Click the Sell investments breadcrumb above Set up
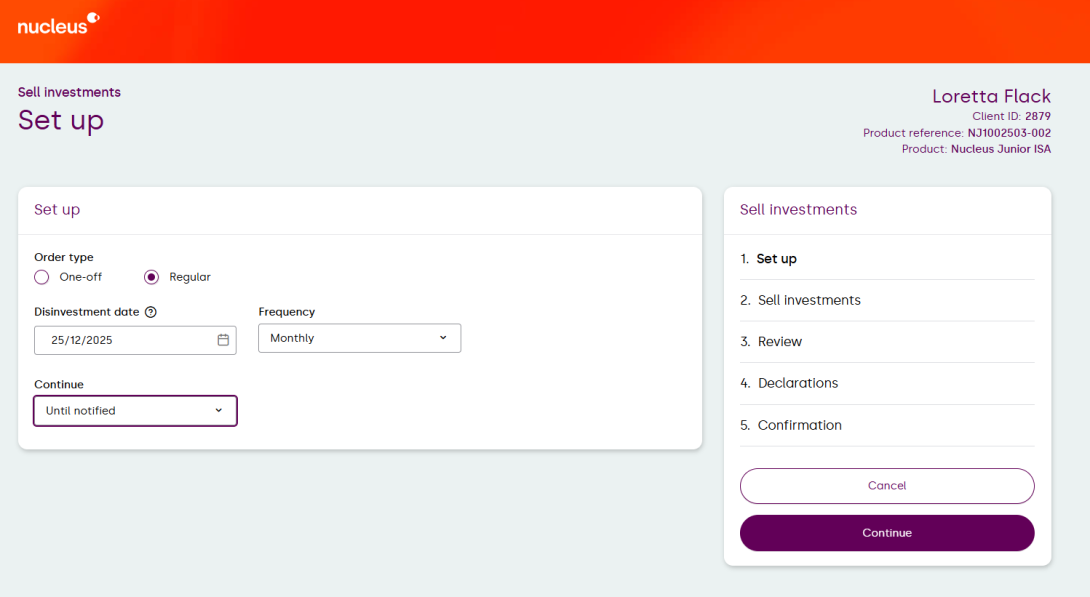 point(69,92)
